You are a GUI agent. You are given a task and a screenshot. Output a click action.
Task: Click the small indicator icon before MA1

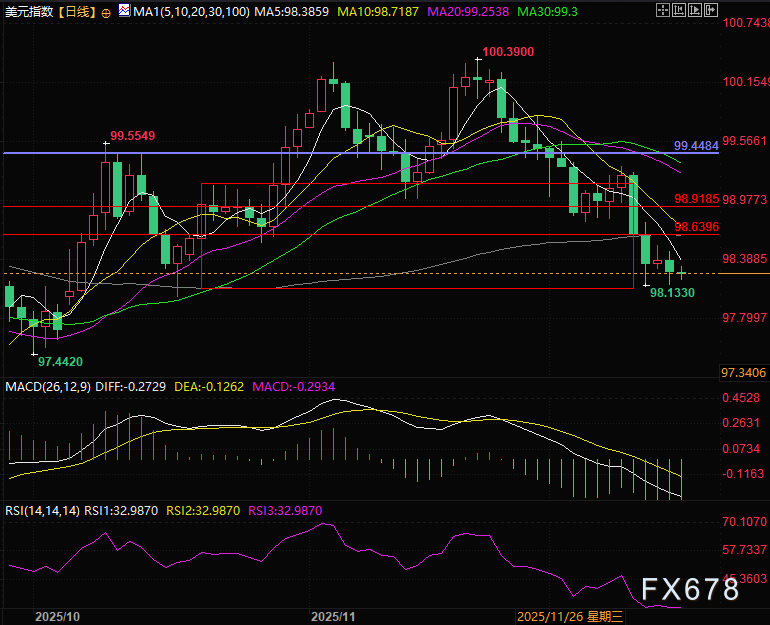[124, 12]
